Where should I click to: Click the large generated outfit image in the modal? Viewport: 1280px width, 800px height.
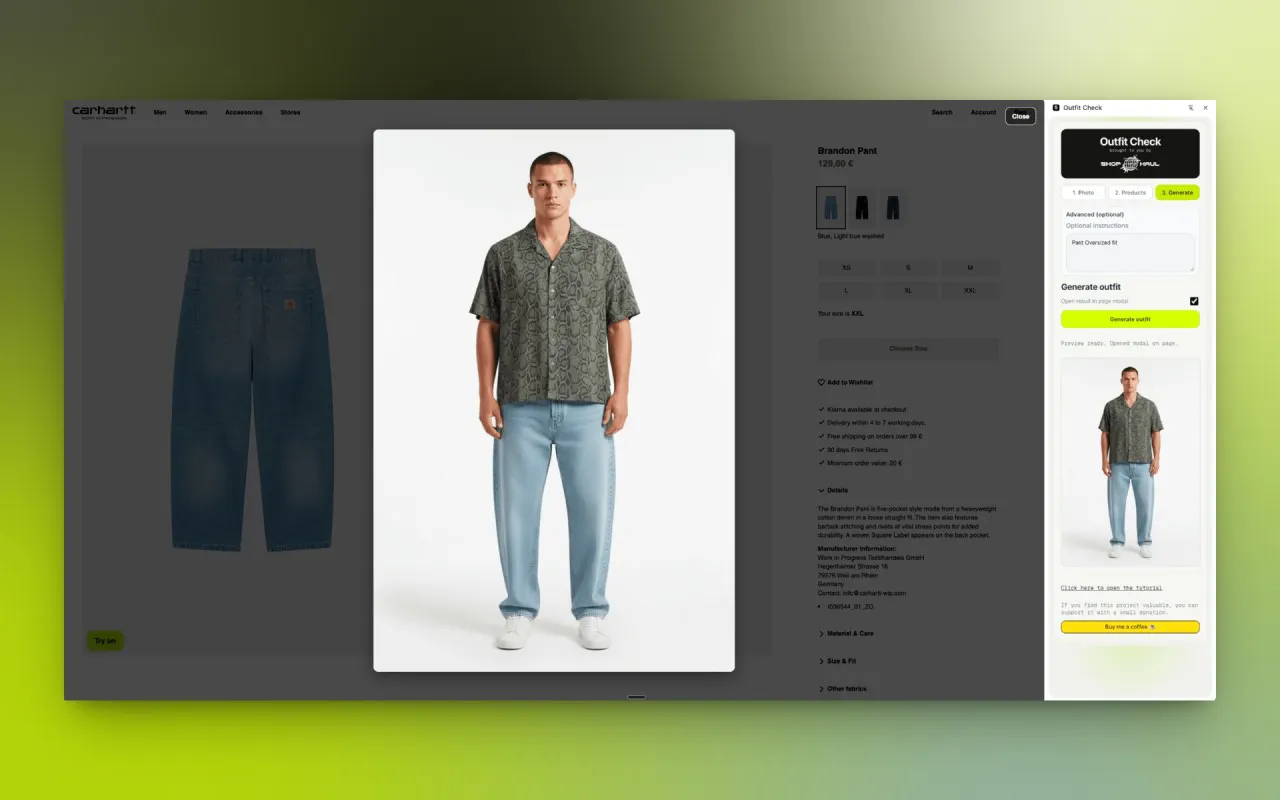tap(554, 400)
